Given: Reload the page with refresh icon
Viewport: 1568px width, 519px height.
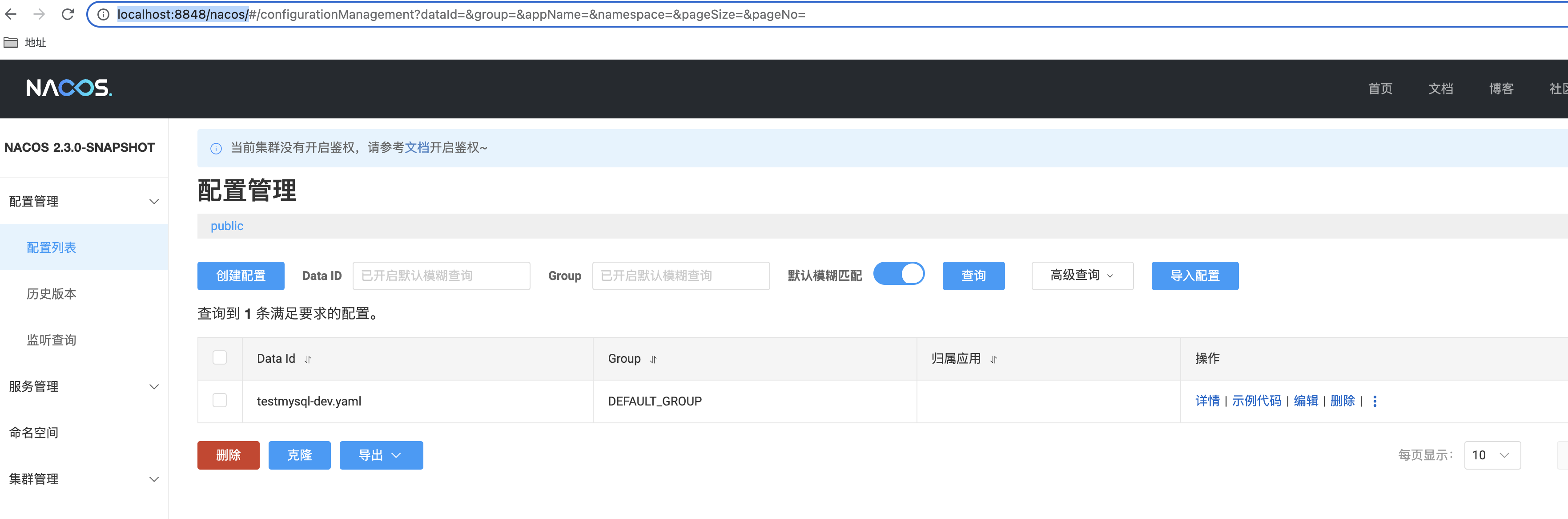Looking at the screenshot, I should pos(68,14).
